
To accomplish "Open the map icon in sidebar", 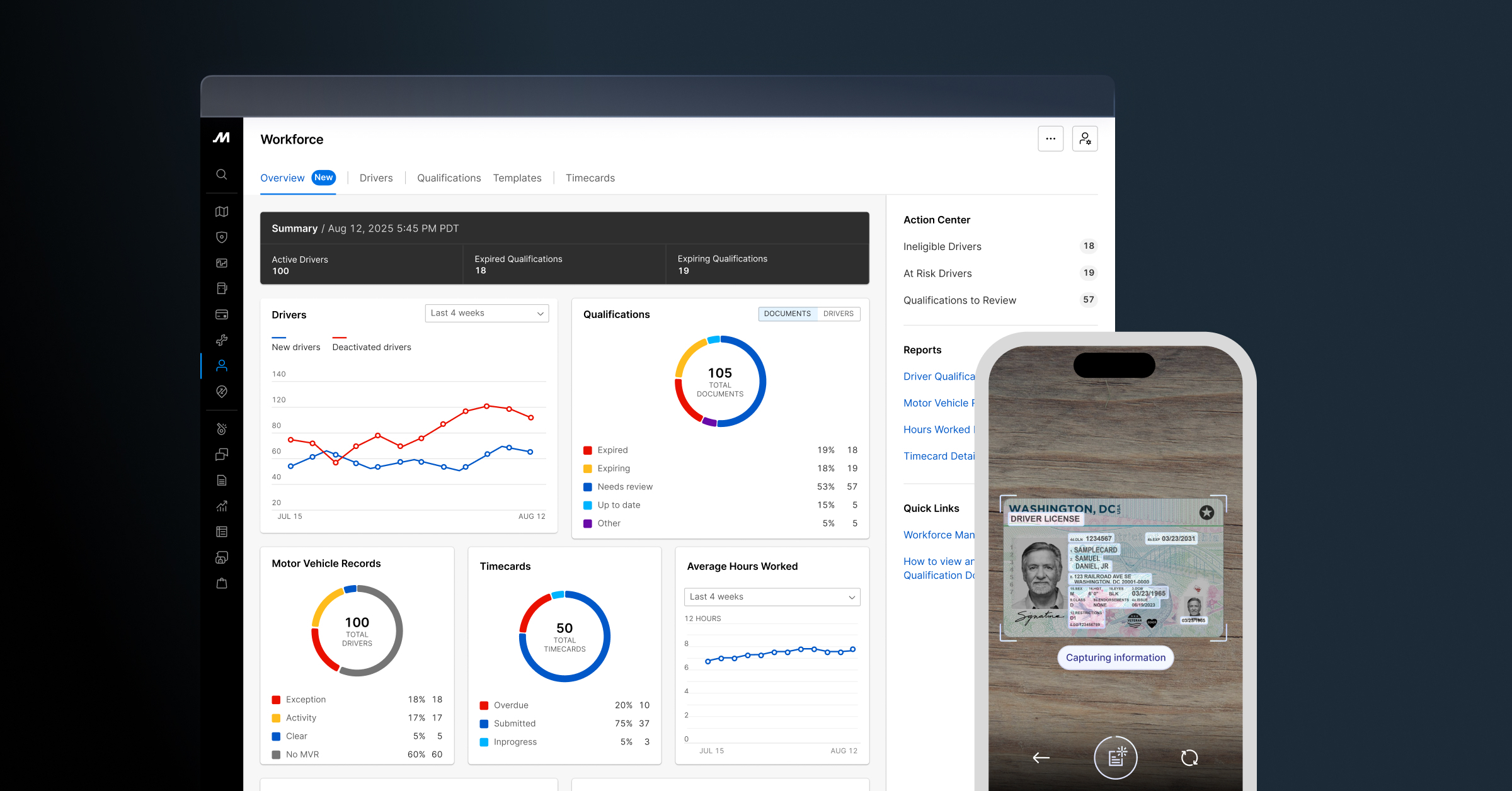I will click(222, 212).
